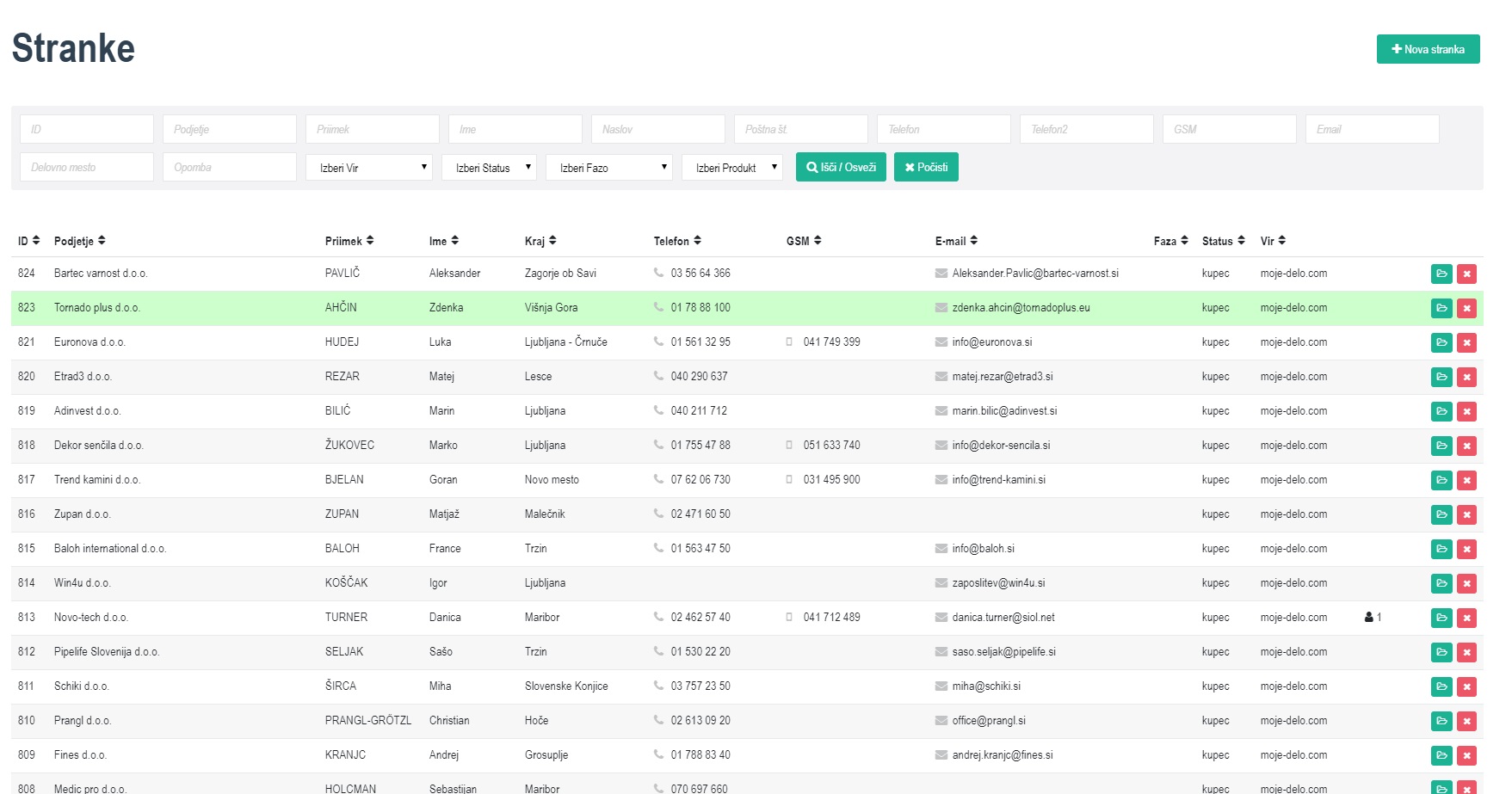
Task: Focus the Email filter field
Action: click(1373, 129)
